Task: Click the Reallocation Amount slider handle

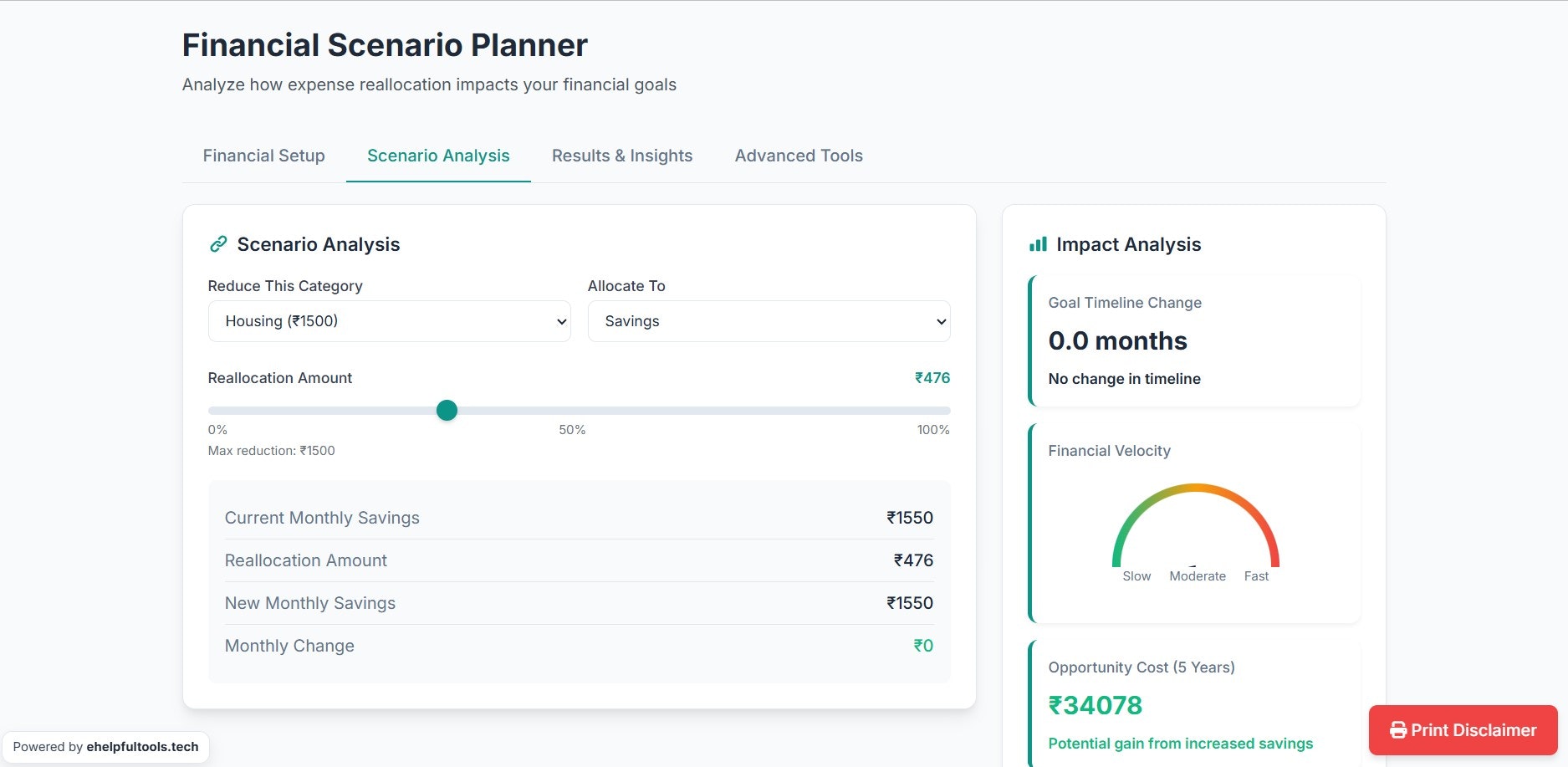Action: coord(447,410)
